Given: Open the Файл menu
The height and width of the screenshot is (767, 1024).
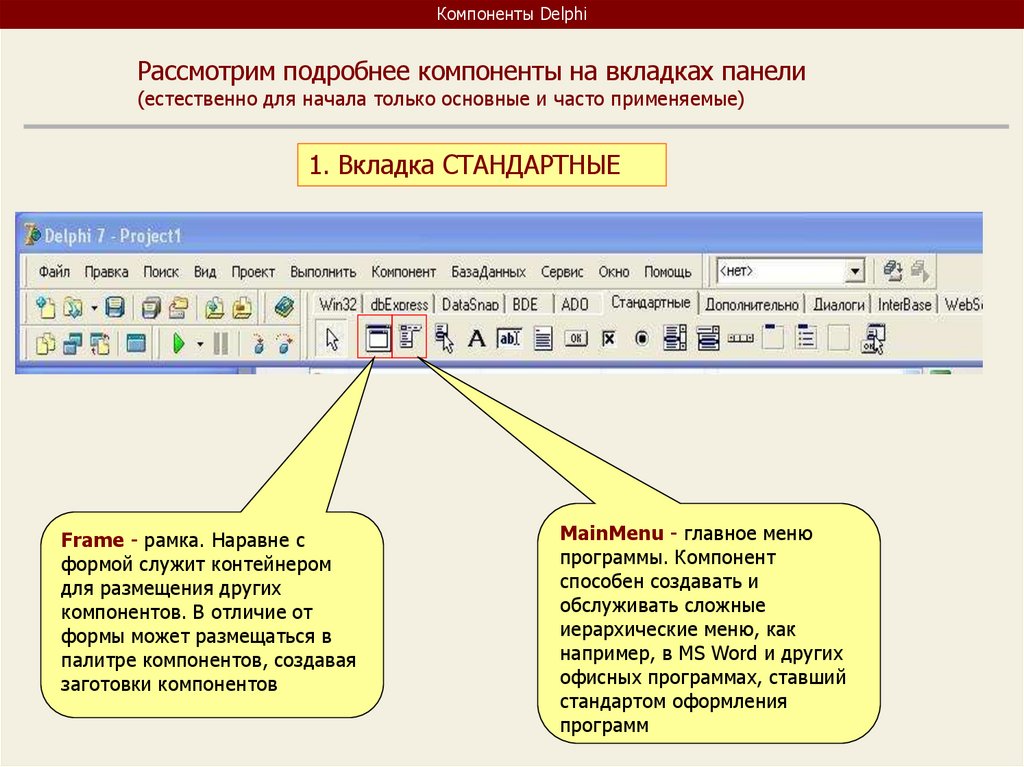Looking at the screenshot, I should [54, 271].
